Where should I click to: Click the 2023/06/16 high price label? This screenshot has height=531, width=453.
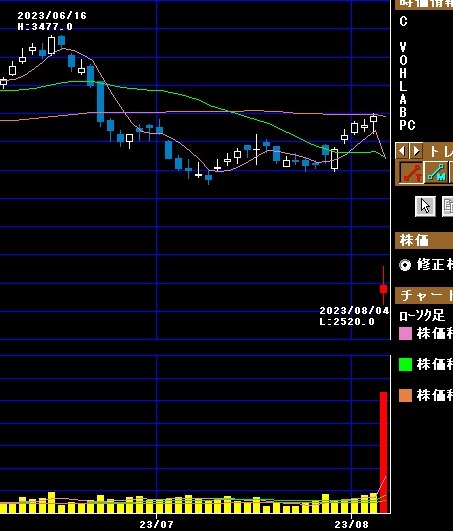tap(52, 21)
